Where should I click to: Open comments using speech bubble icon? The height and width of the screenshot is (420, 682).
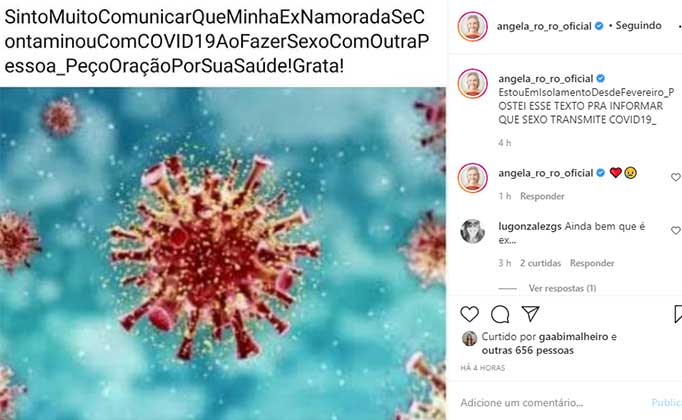pyautogui.click(x=500, y=314)
